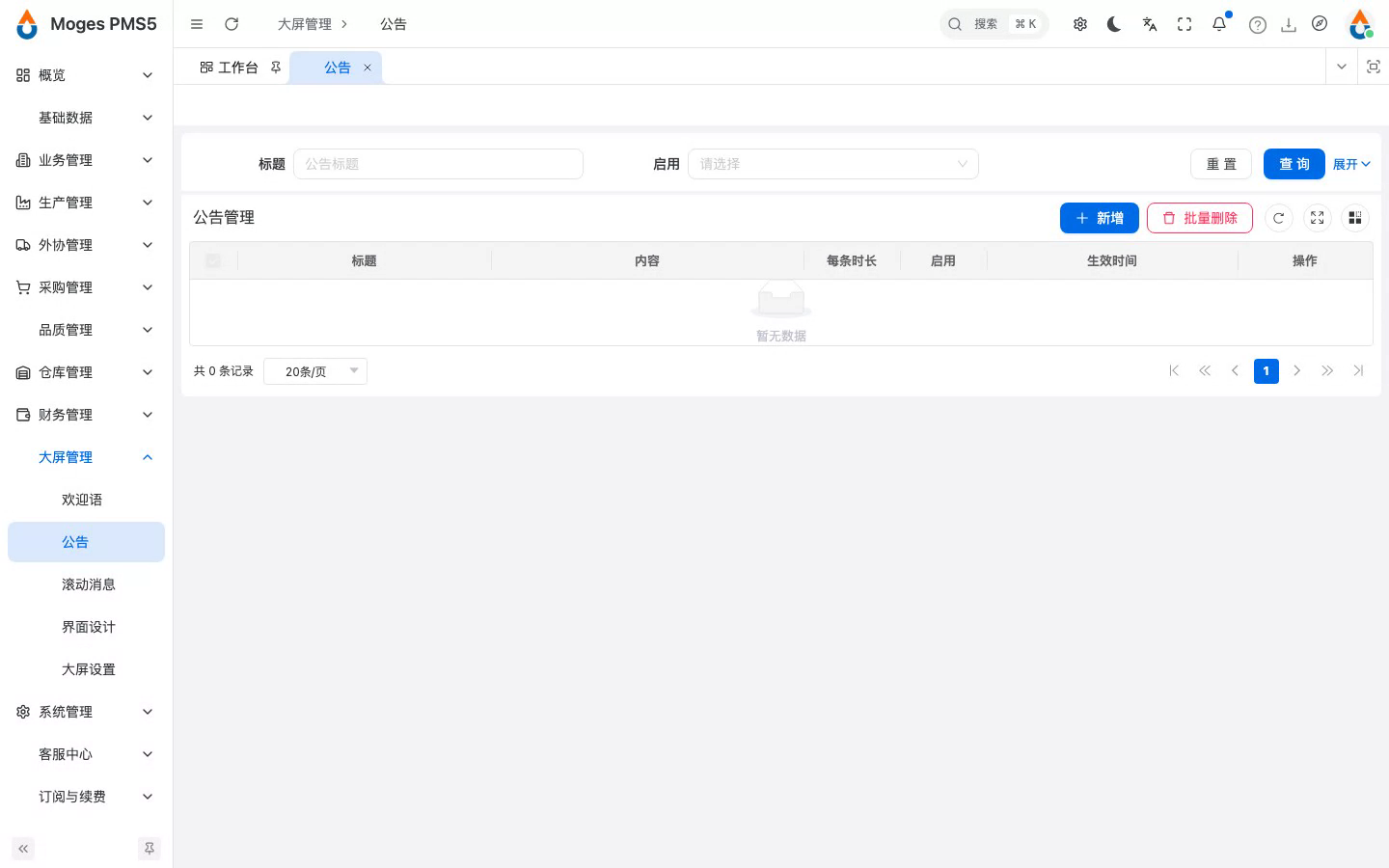
Task: Click the 批量删除 button
Action: coord(1200,218)
